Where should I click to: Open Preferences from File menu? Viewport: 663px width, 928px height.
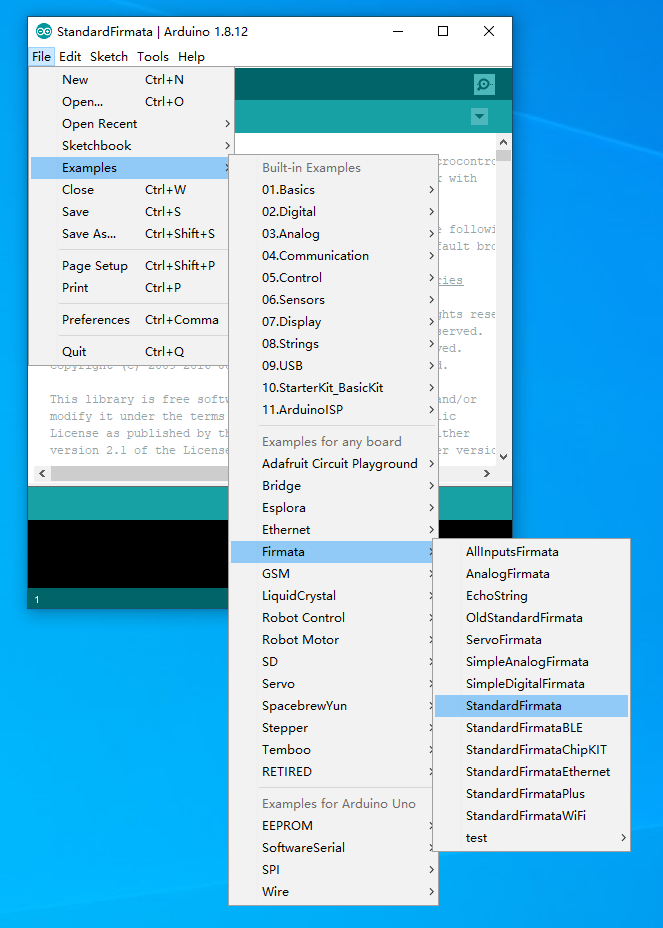click(130, 320)
